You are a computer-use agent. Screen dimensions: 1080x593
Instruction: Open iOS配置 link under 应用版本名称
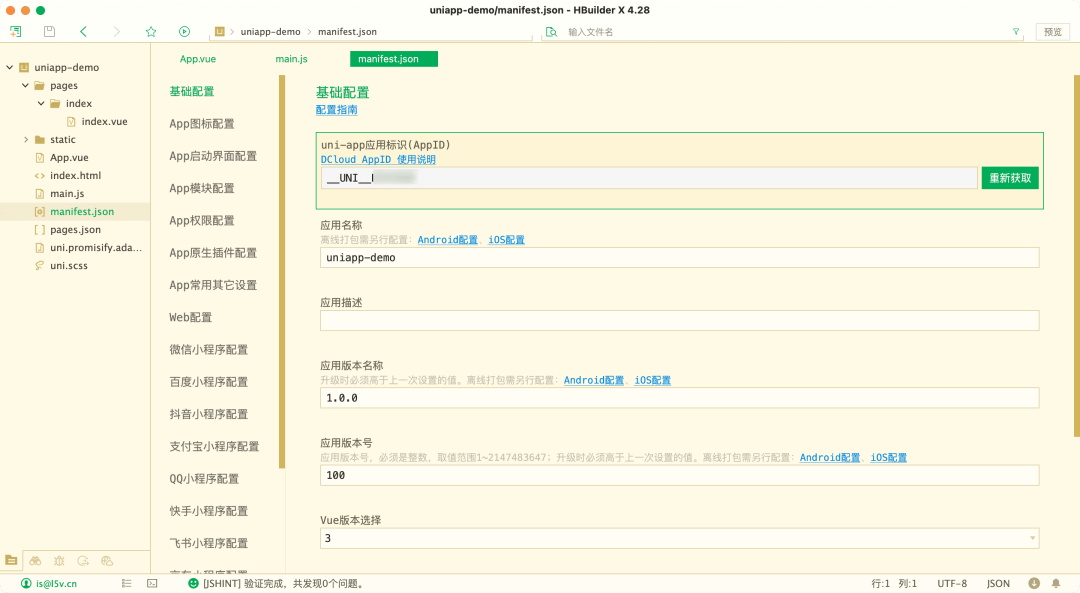(652, 381)
